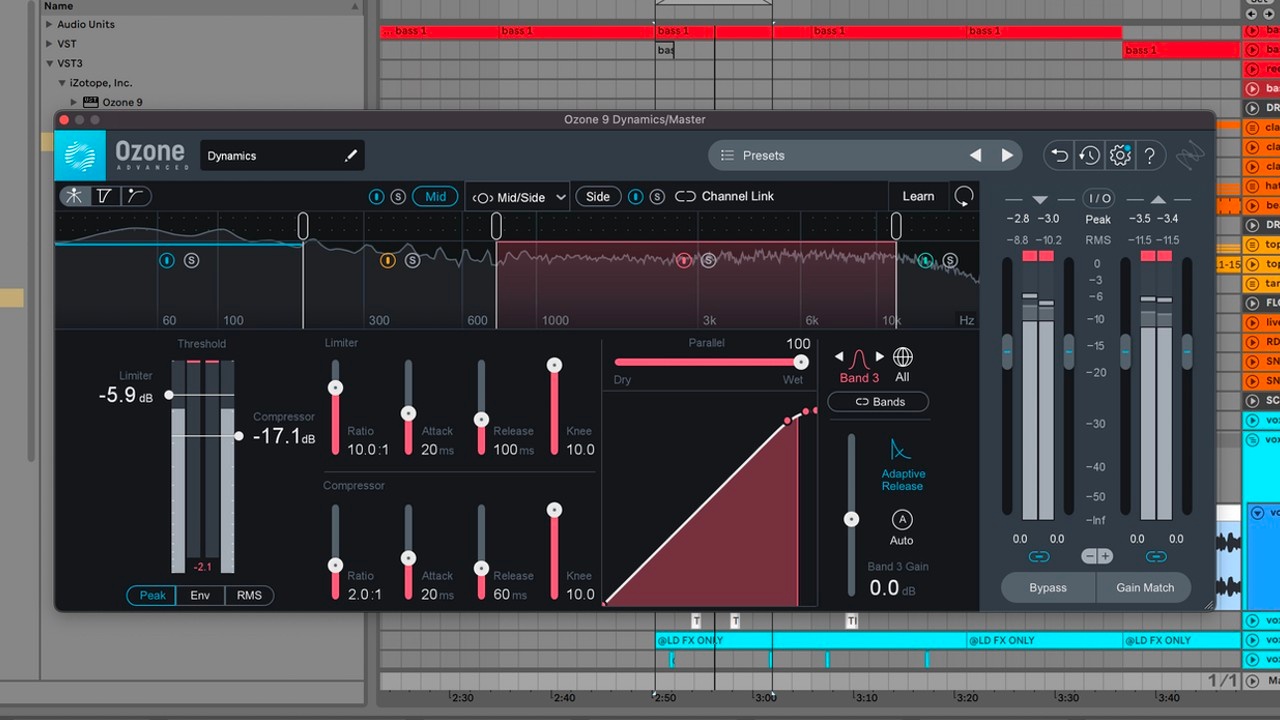Enable Auto gain for Band 3
The width and height of the screenshot is (1280, 720).
coord(901,520)
